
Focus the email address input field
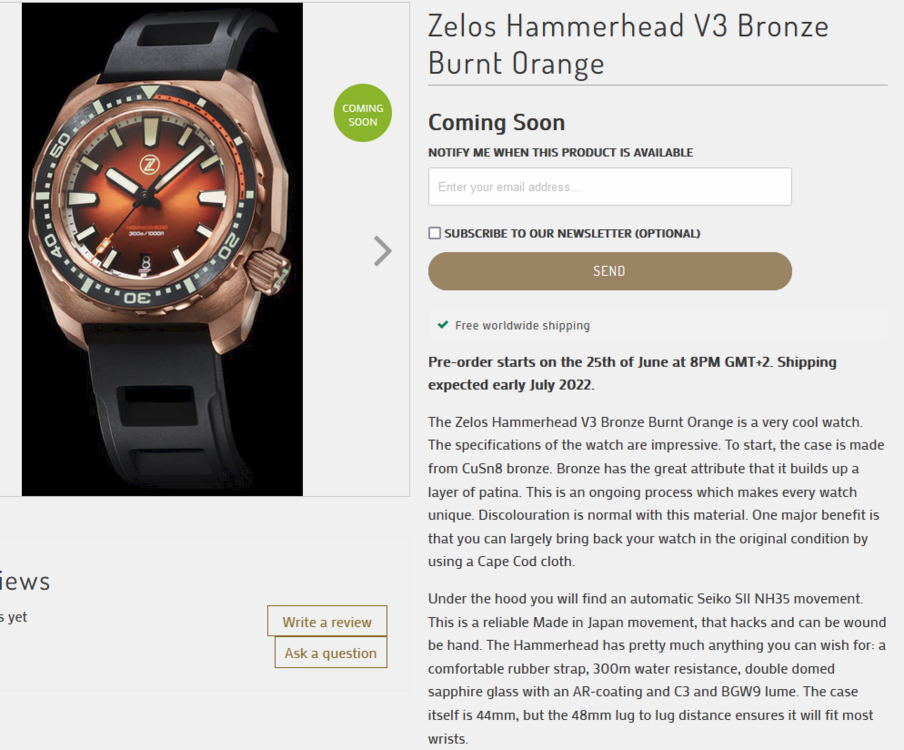pos(609,187)
